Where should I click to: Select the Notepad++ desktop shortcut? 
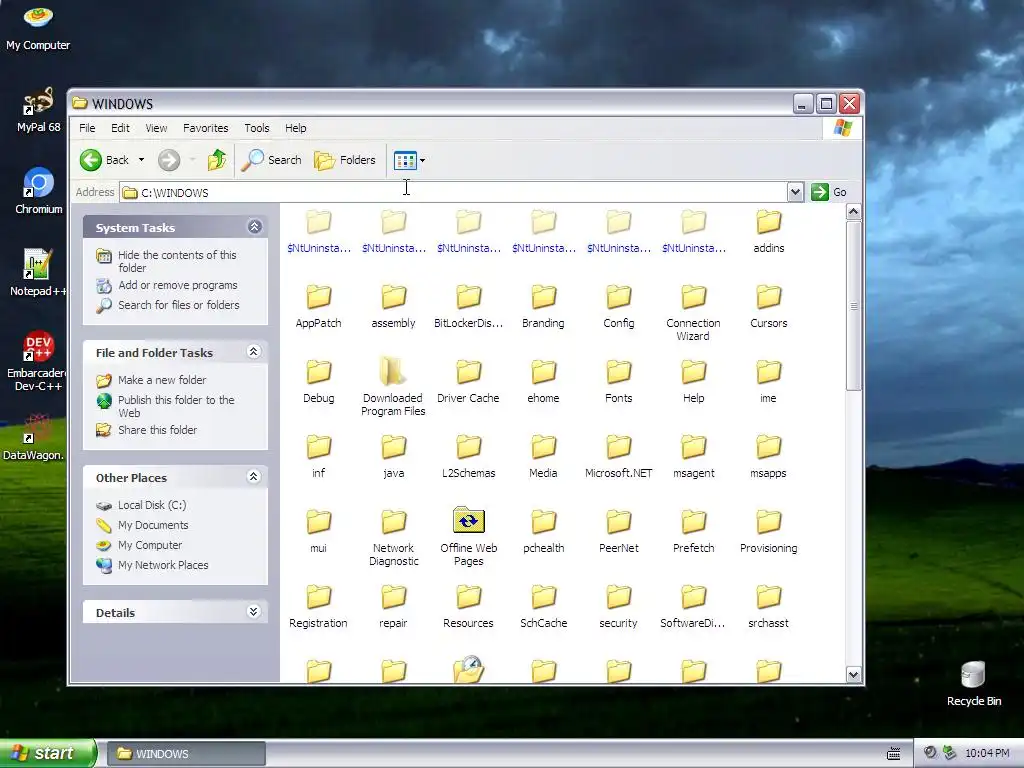[39, 272]
